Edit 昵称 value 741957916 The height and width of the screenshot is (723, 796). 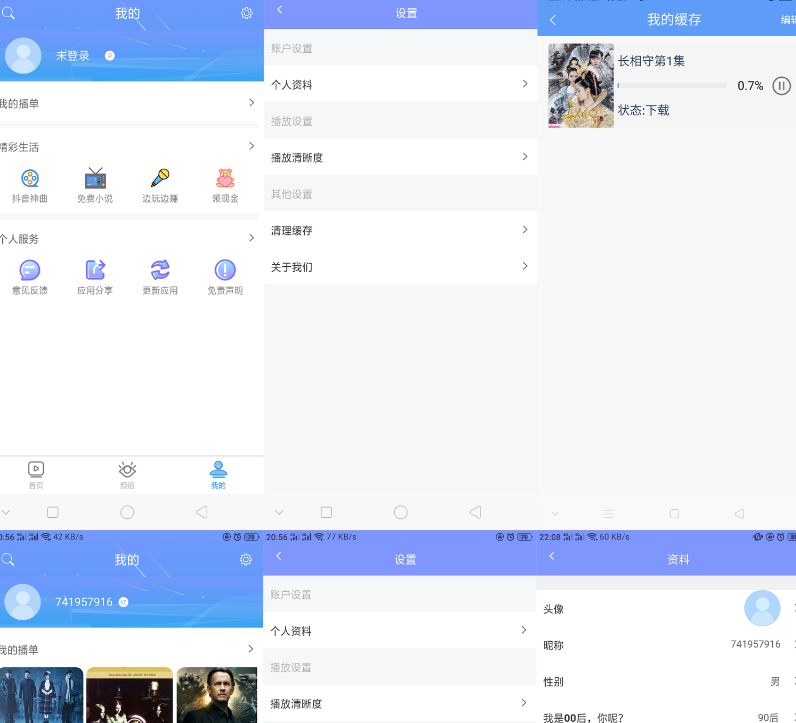755,644
